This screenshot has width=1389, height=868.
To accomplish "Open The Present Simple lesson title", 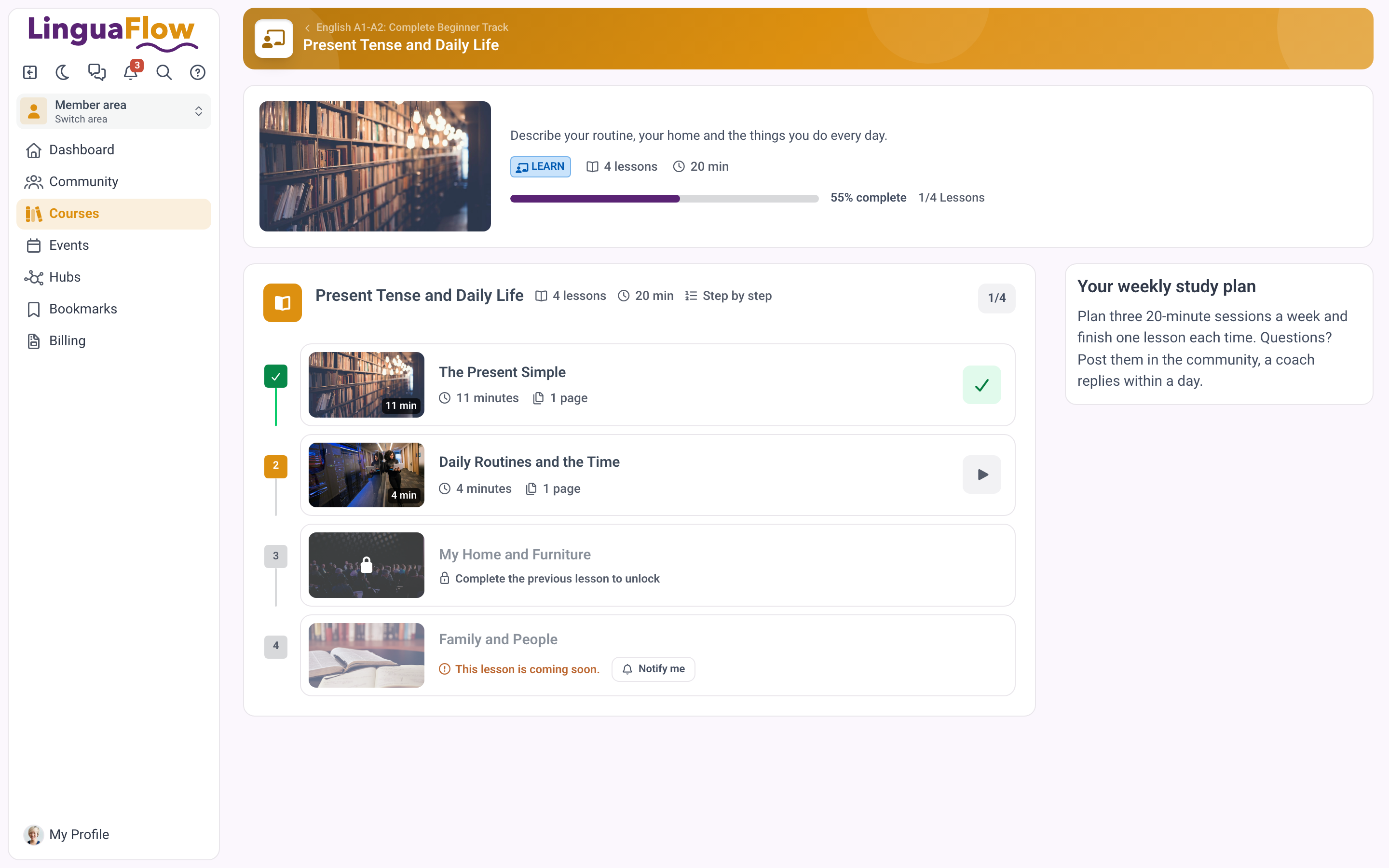I will 502,372.
